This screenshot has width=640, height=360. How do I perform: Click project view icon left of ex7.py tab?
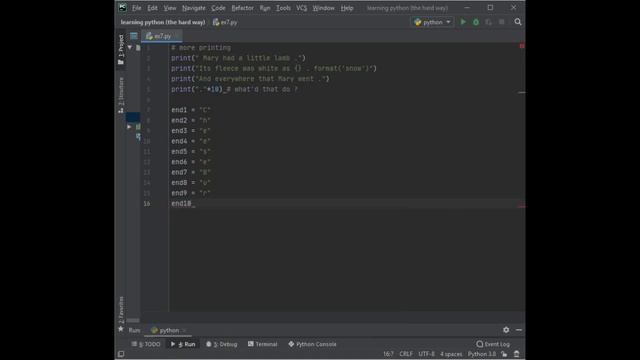pos(133,36)
